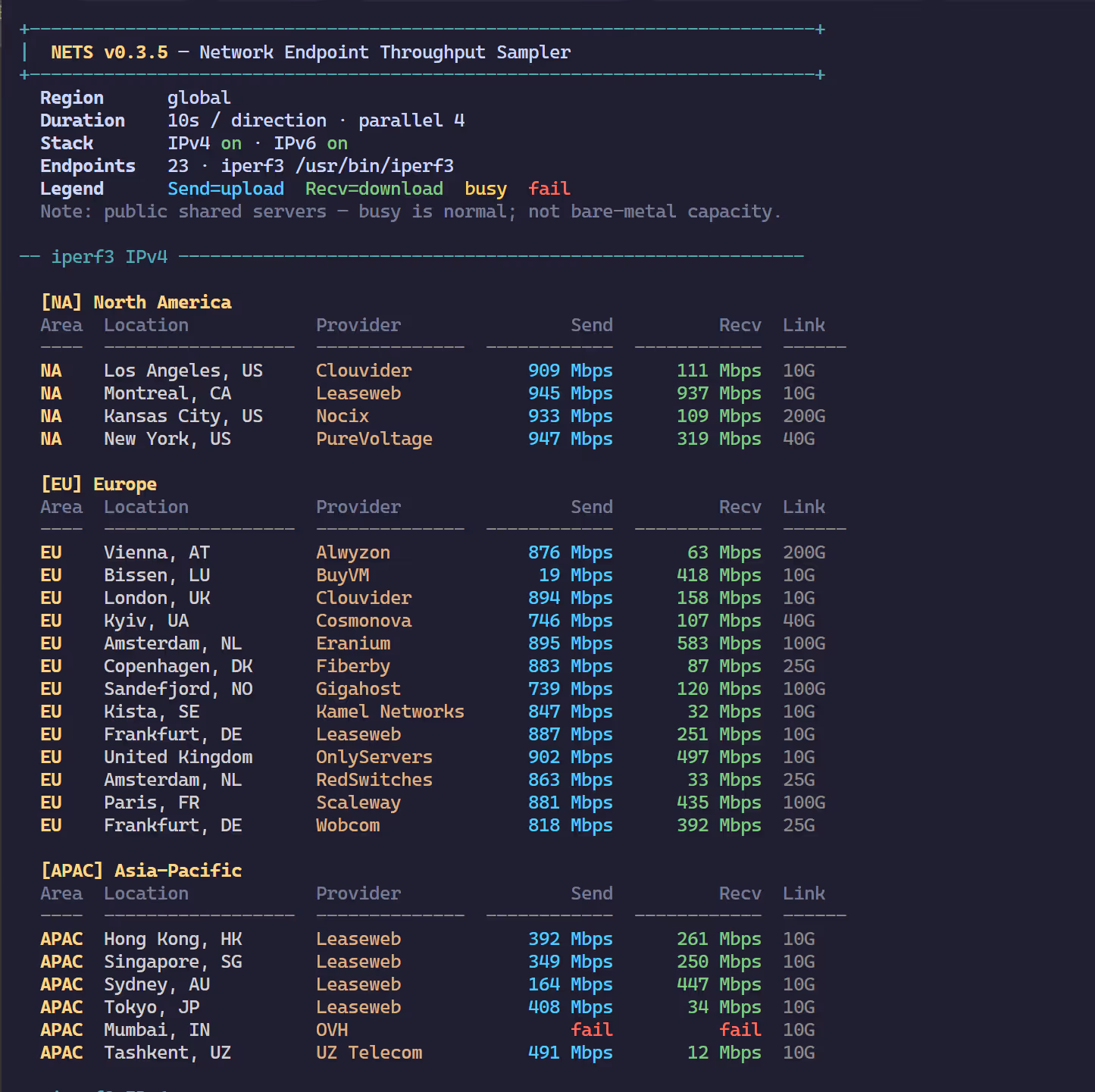The image size is (1095, 1092).
Task: Click the "OVH" provider name
Action: point(332,1030)
